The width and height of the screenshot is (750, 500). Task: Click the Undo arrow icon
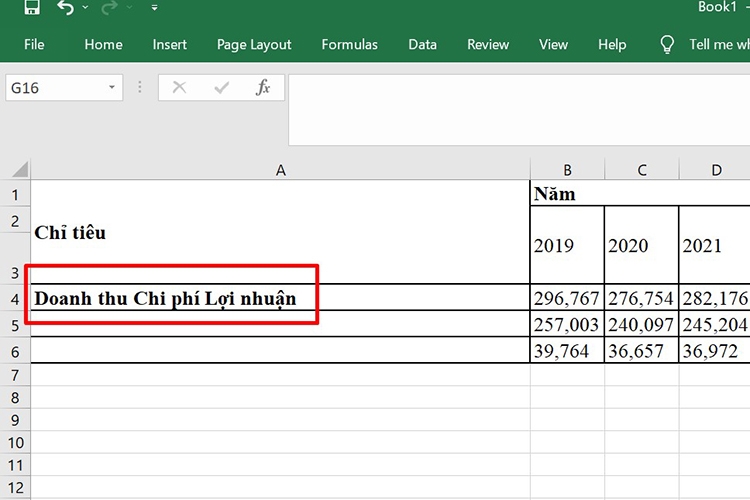[x=65, y=7]
